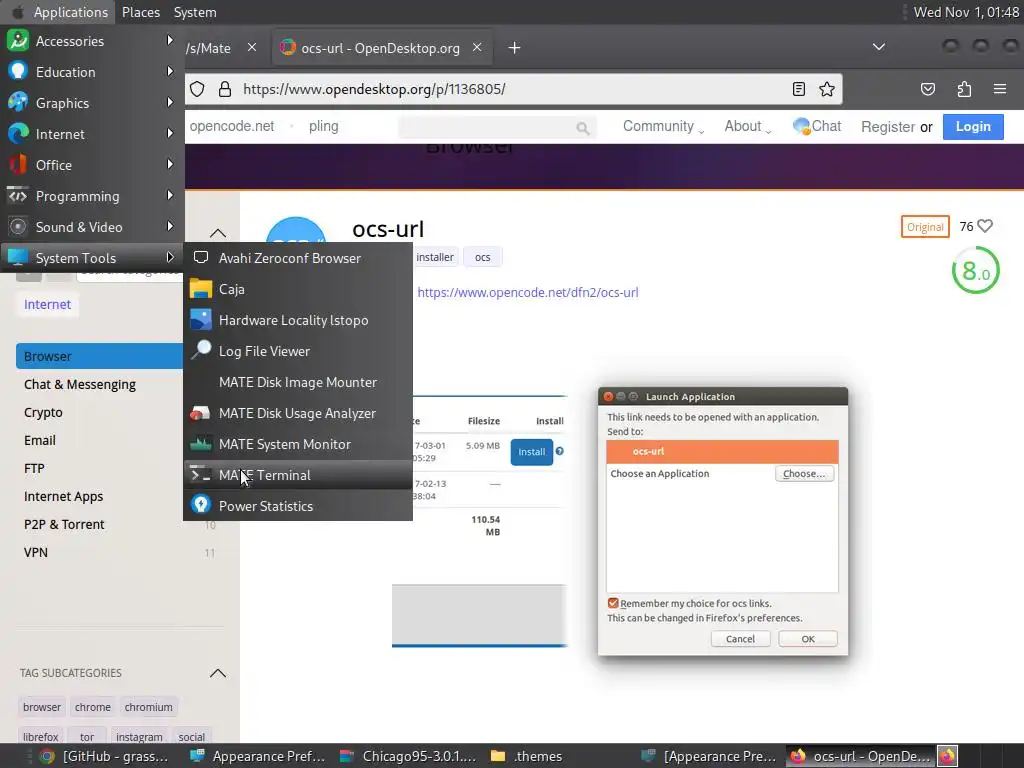Open the Programming menu category
Screen dimensions: 1024x768
click(91, 196)
